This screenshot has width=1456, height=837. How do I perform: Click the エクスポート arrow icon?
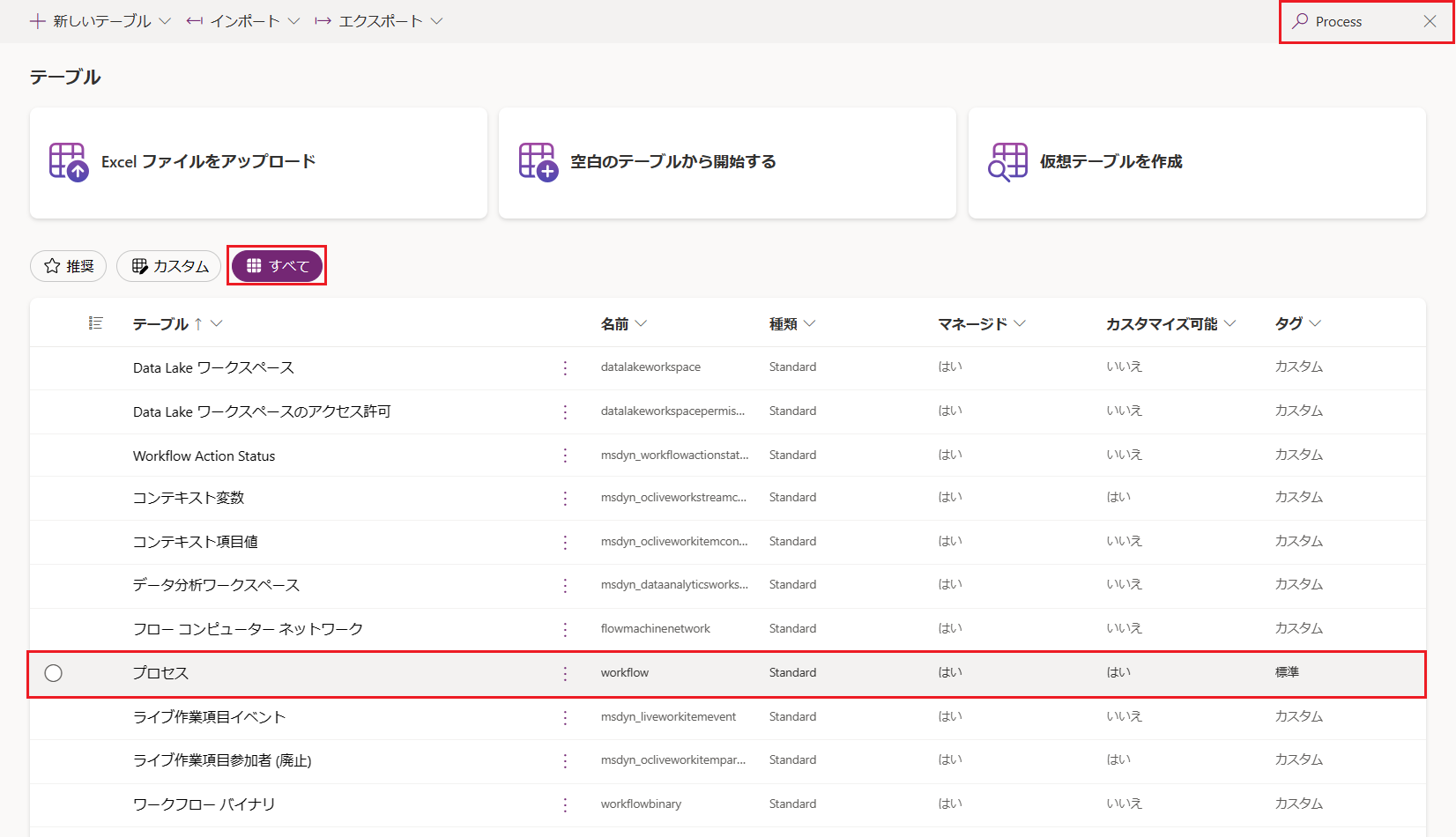[323, 21]
